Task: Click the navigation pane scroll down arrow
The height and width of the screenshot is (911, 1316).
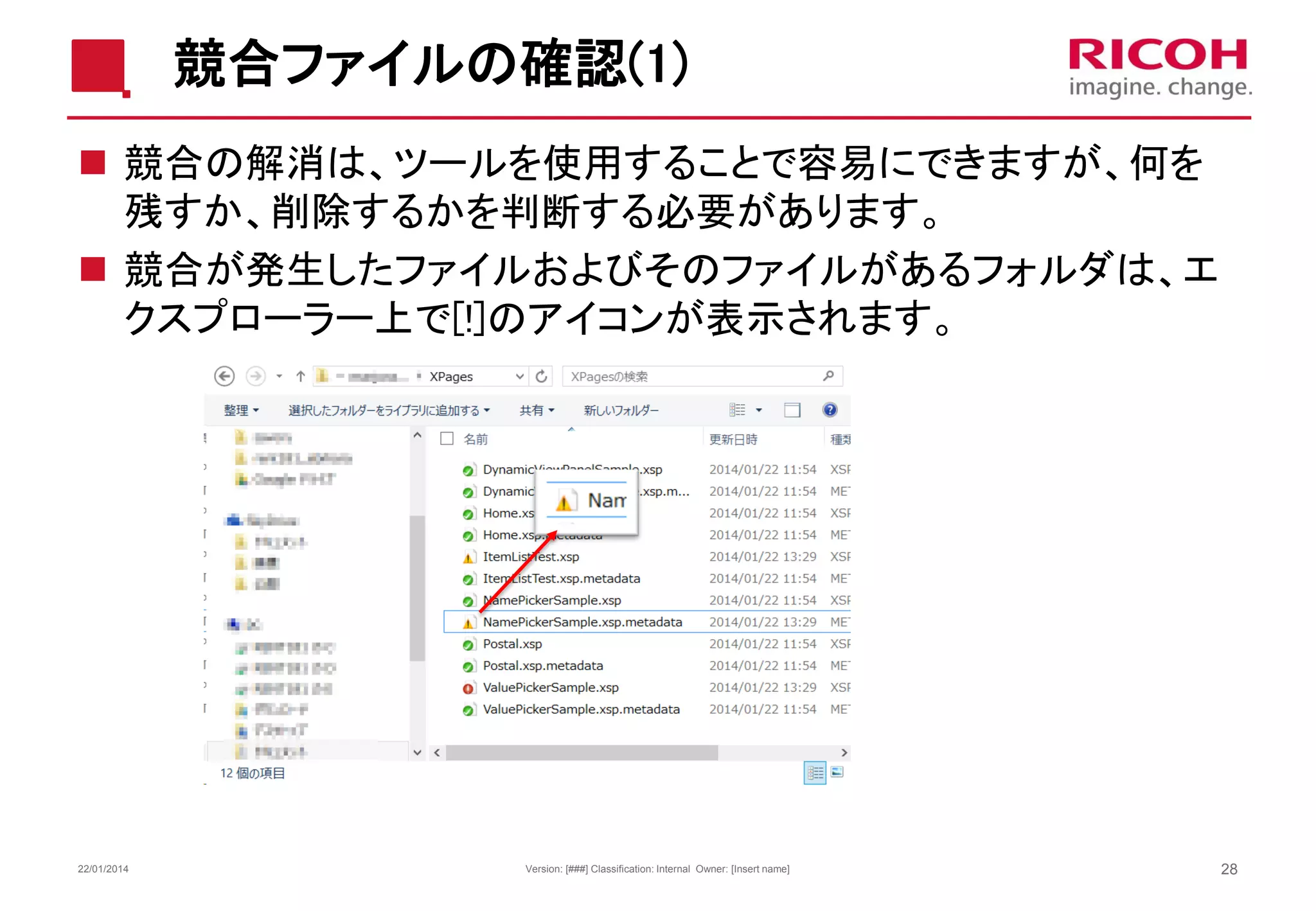Action: 418,752
